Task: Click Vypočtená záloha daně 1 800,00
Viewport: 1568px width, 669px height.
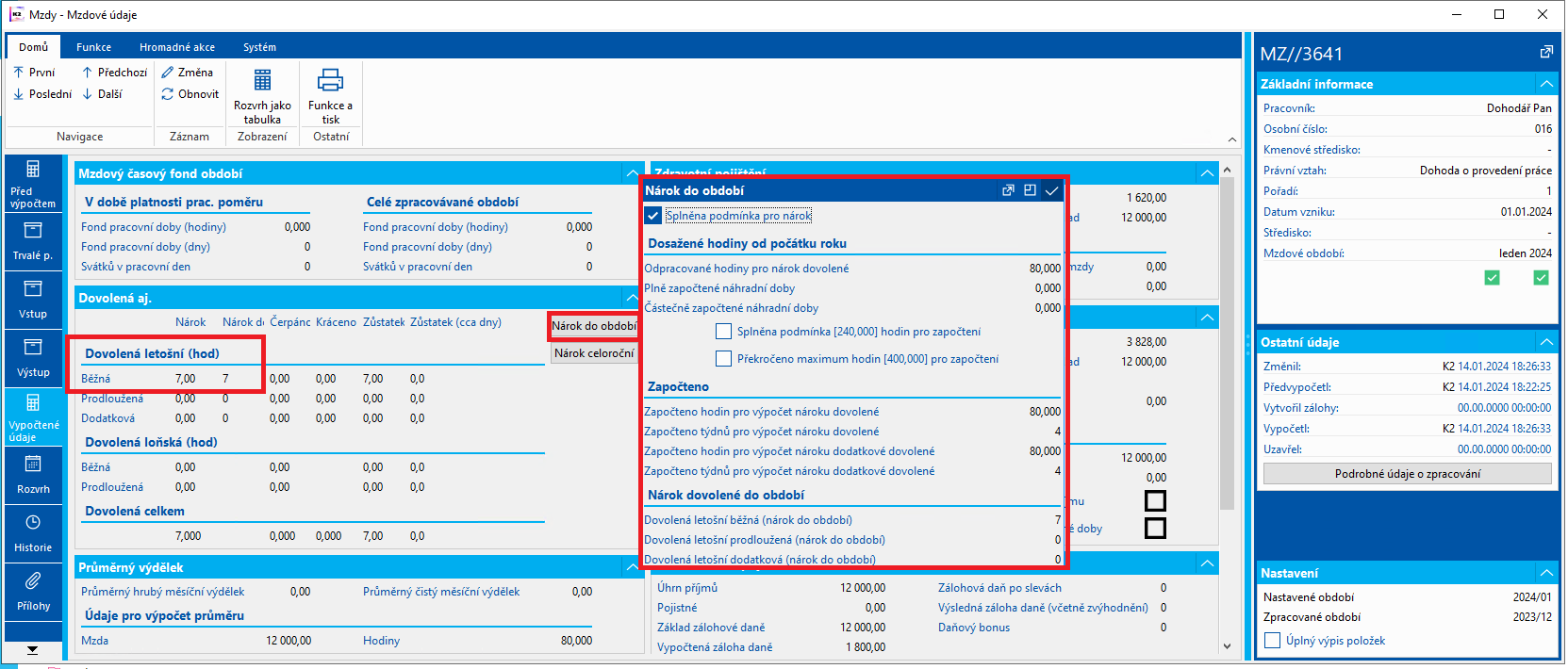Action: tap(865, 647)
